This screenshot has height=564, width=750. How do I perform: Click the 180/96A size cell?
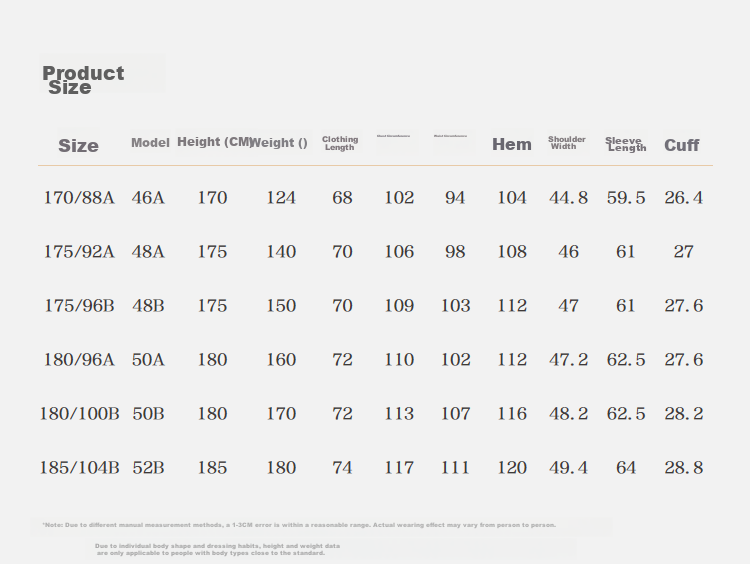click(79, 360)
